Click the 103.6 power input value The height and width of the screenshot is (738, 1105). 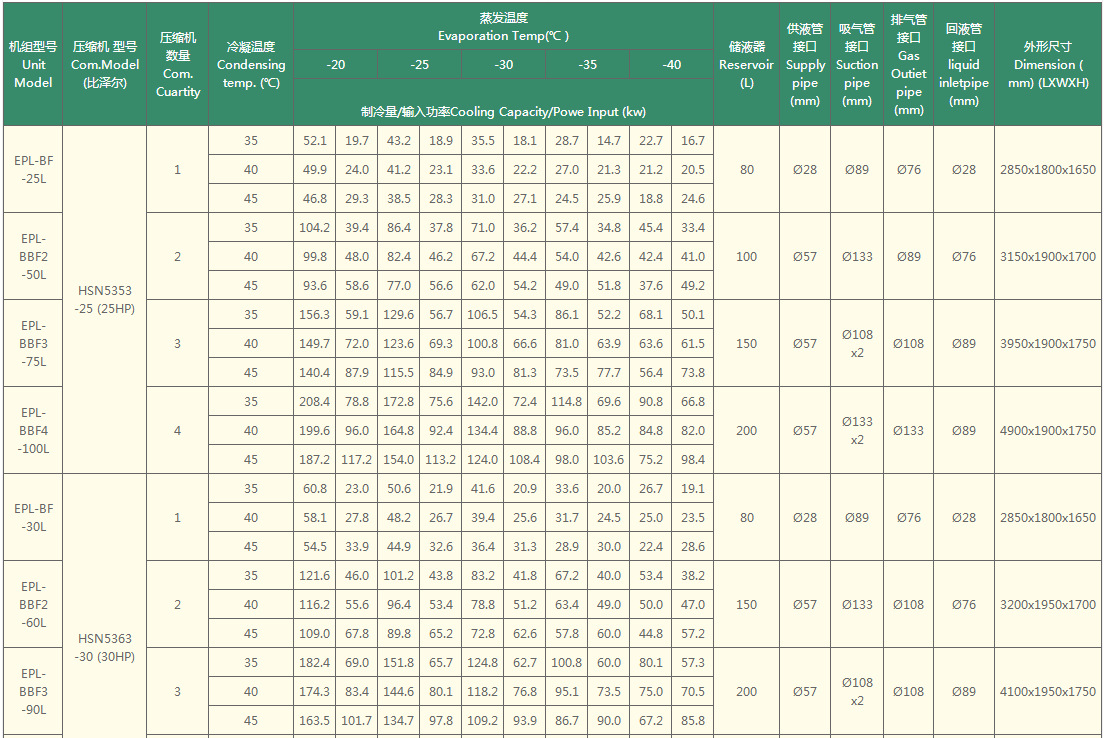pyautogui.click(x=609, y=460)
